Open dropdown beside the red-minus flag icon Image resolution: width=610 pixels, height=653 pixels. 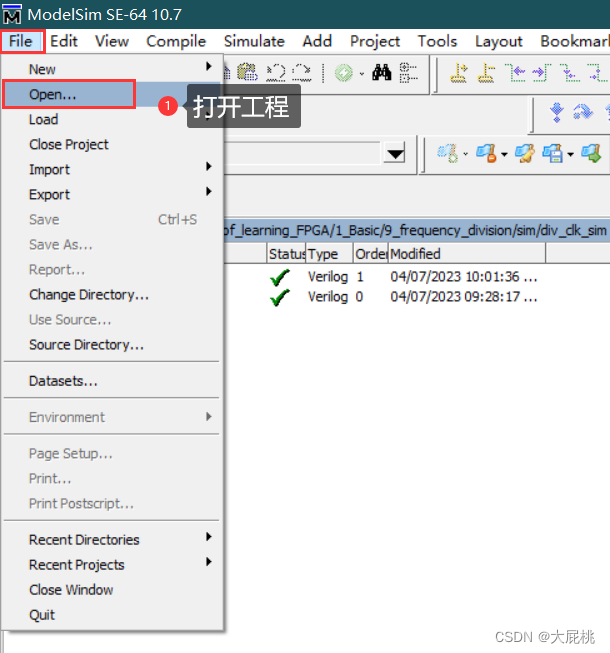point(504,155)
